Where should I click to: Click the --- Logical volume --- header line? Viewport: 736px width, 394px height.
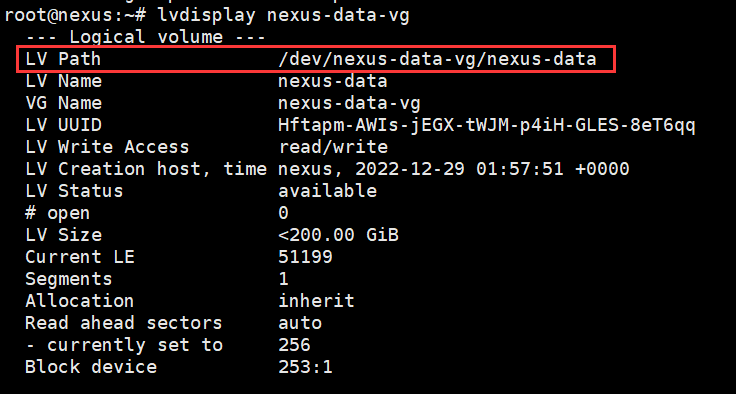(x=146, y=37)
